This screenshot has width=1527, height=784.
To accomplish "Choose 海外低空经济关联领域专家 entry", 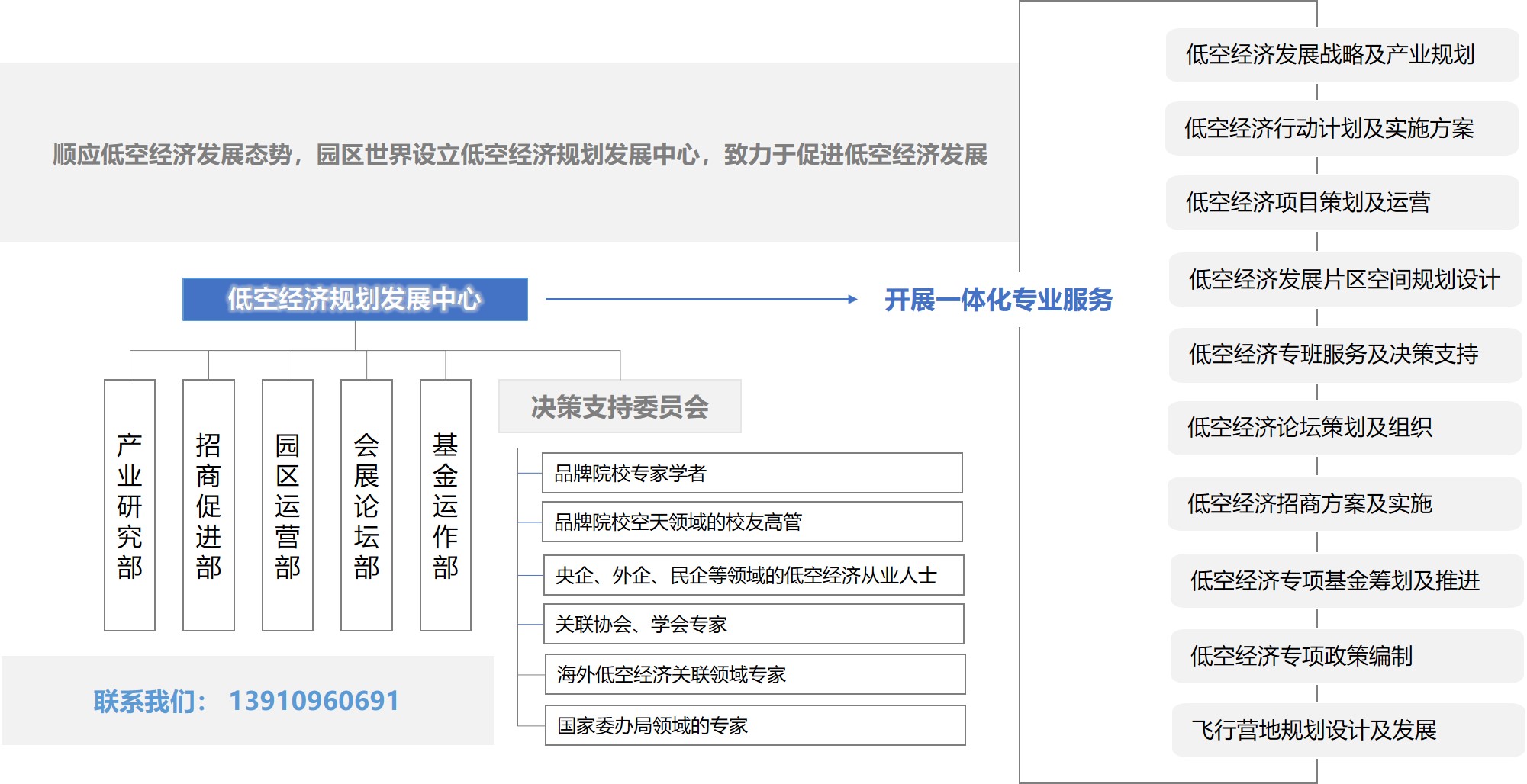I will coord(755,675).
